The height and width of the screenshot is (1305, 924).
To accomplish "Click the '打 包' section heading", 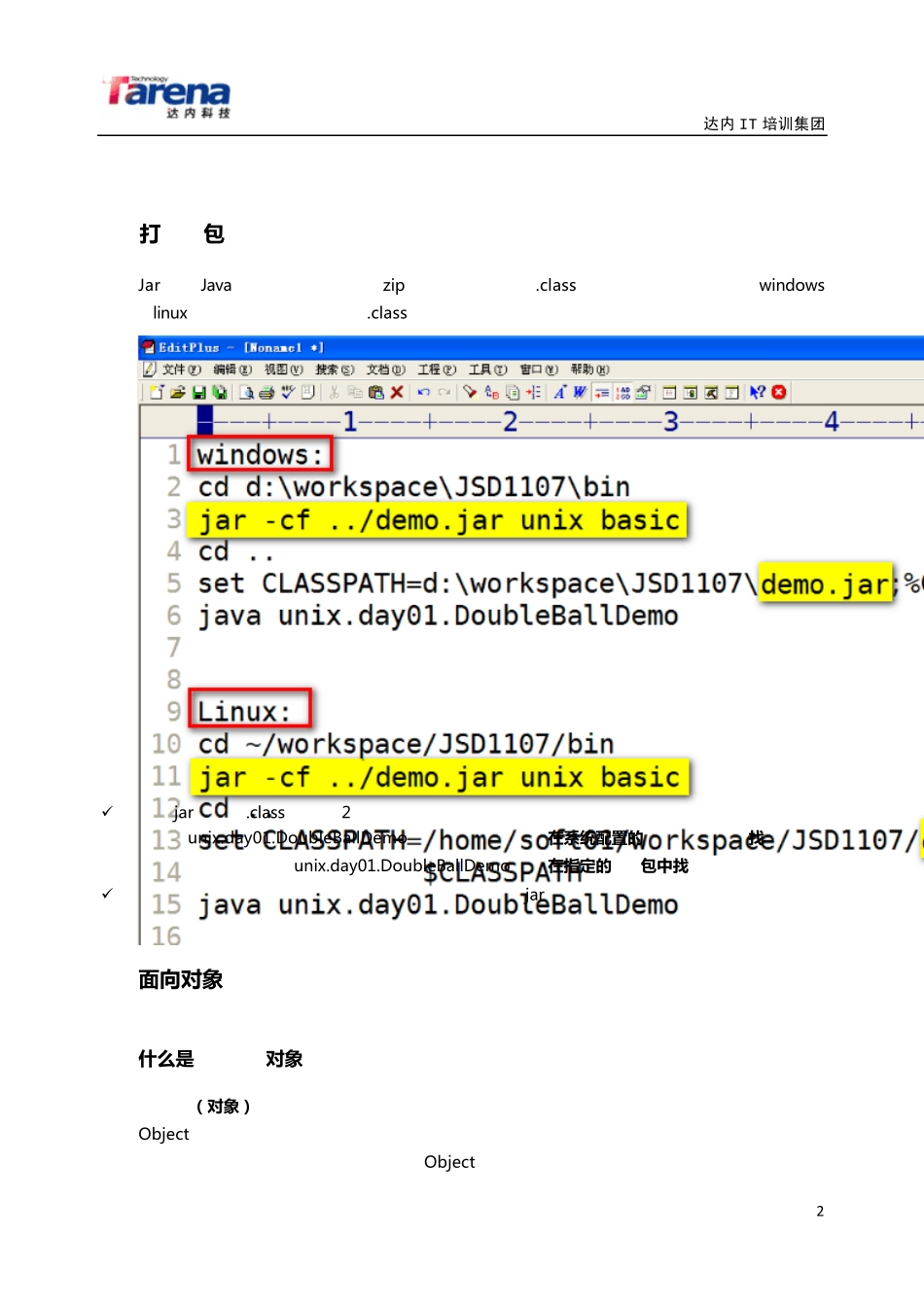I will (x=182, y=233).
